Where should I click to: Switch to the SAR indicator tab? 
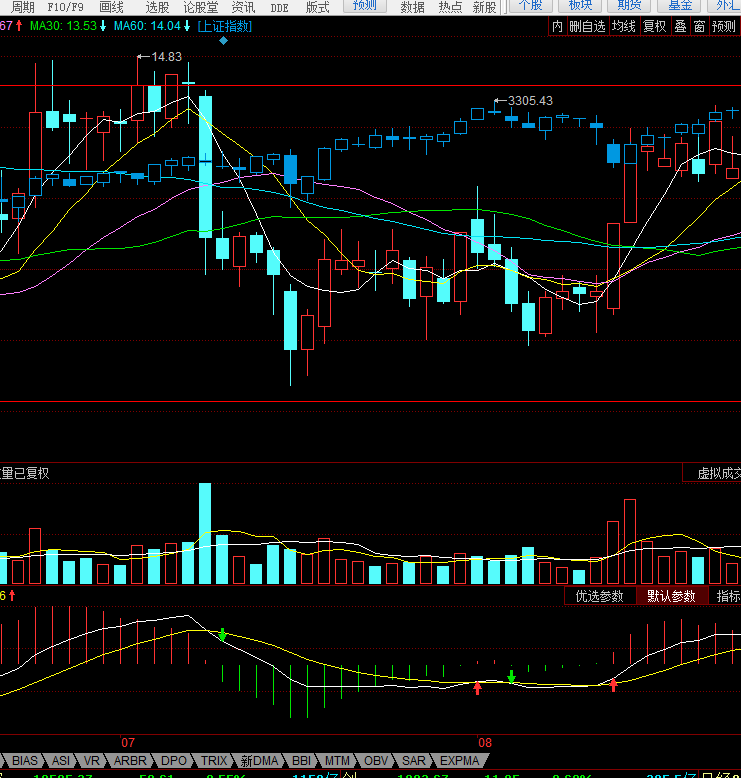[x=413, y=760]
